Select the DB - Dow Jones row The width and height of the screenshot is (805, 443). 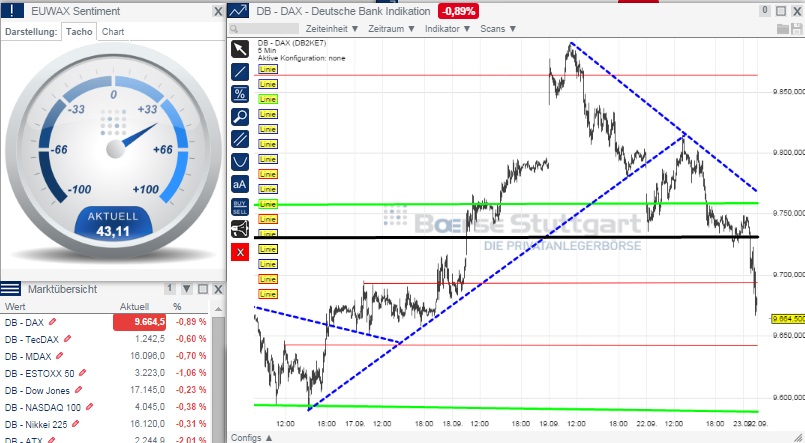pyautogui.click(x=105, y=390)
